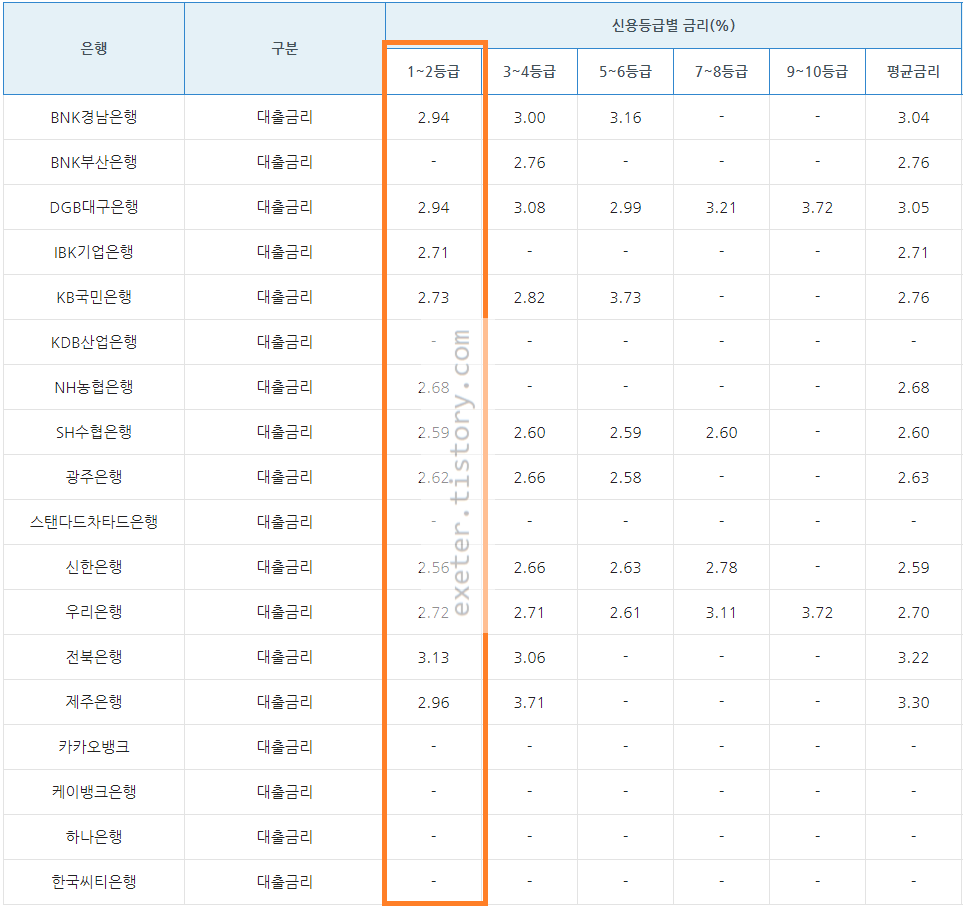Click DGB대구은행's 9~10등급 value 3.72
The image size is (963, 906).
pos(817,208)
